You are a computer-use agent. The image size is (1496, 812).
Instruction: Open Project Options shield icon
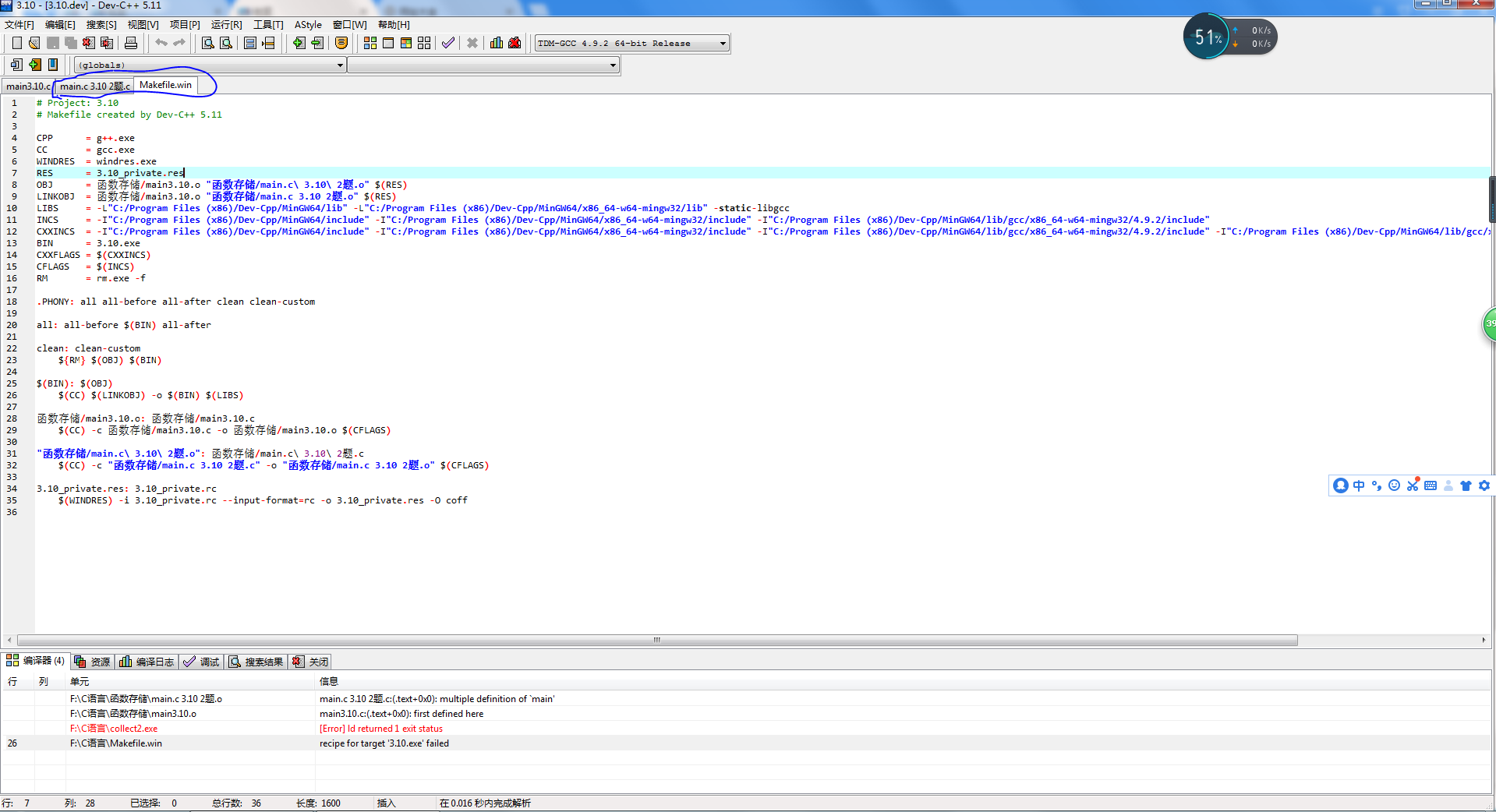click(x=341, y=43)
